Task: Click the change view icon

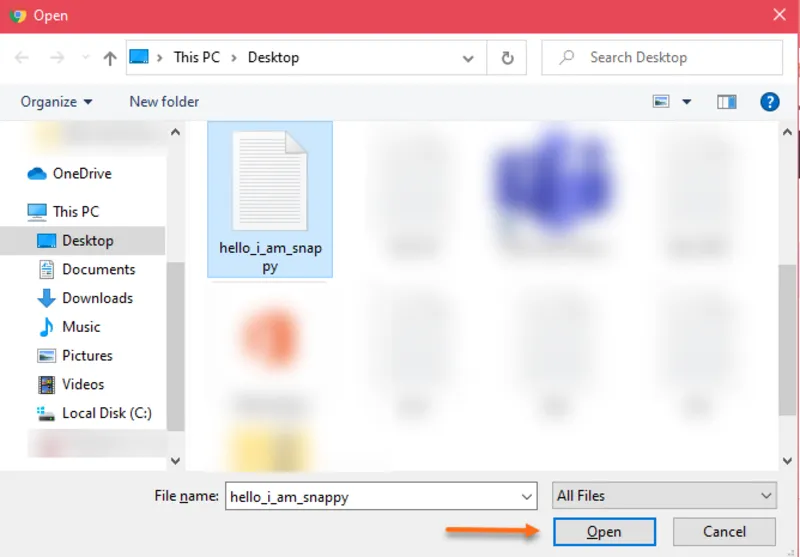Action: [x=661, y=102]
